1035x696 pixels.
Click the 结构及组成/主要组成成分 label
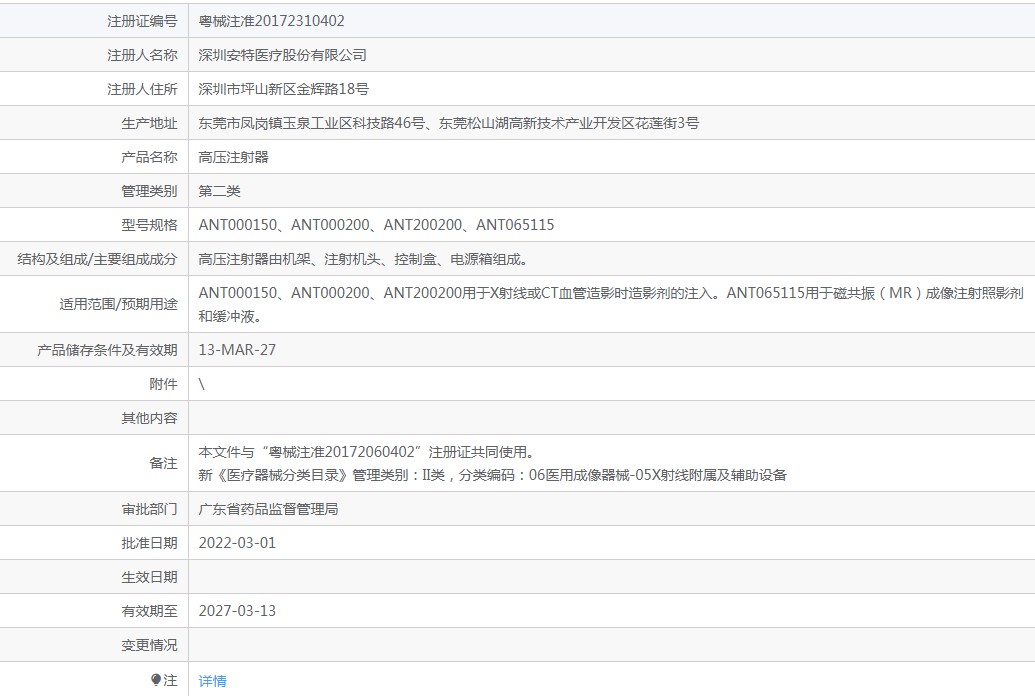pyautogui.click(x=98, y=260)
